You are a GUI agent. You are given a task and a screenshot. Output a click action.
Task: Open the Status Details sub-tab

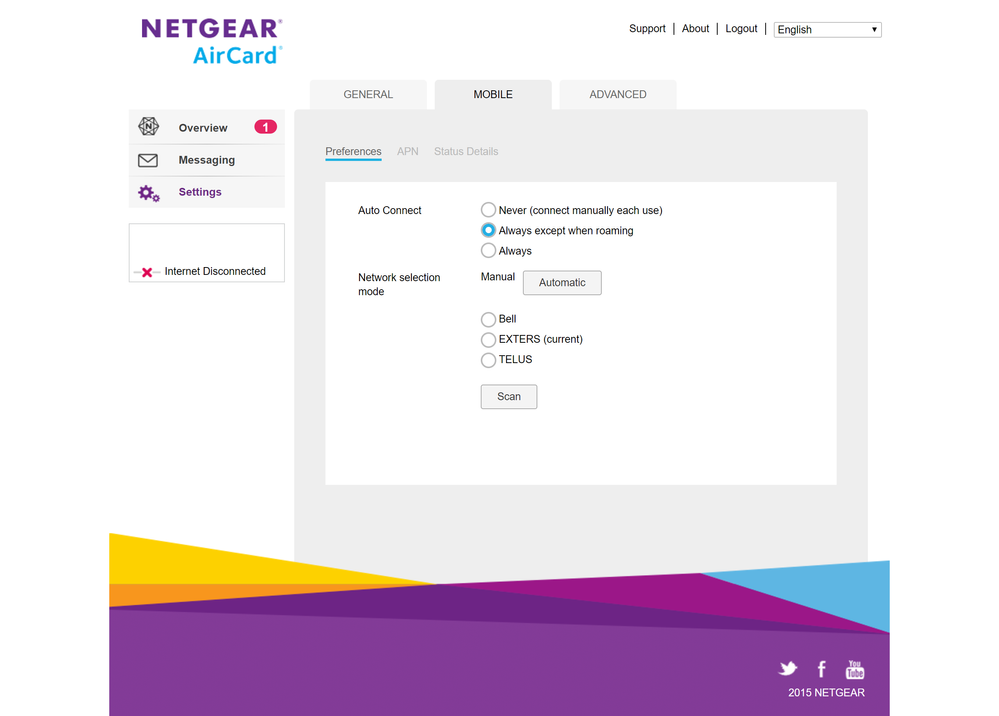click(x=466, y=152)
